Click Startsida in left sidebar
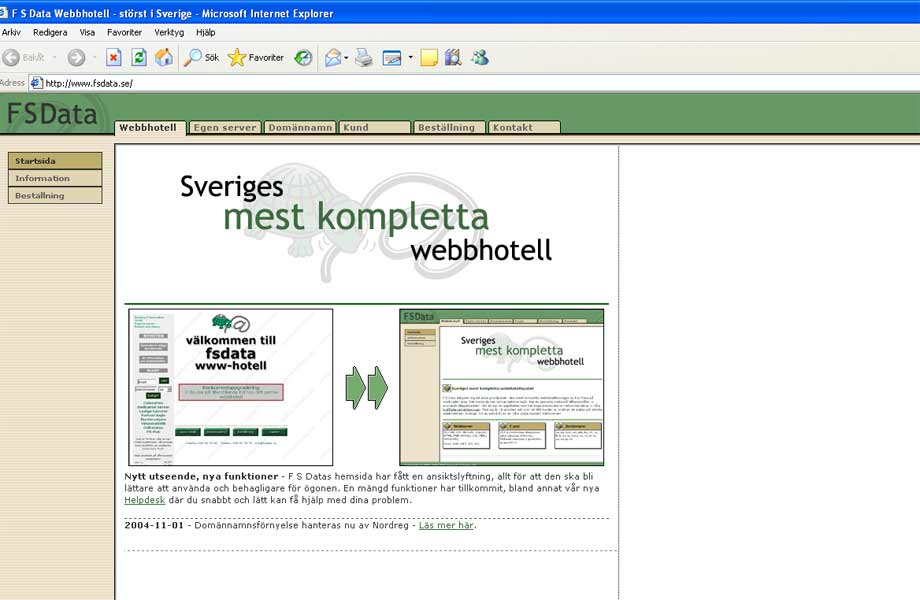 point(55,161)
